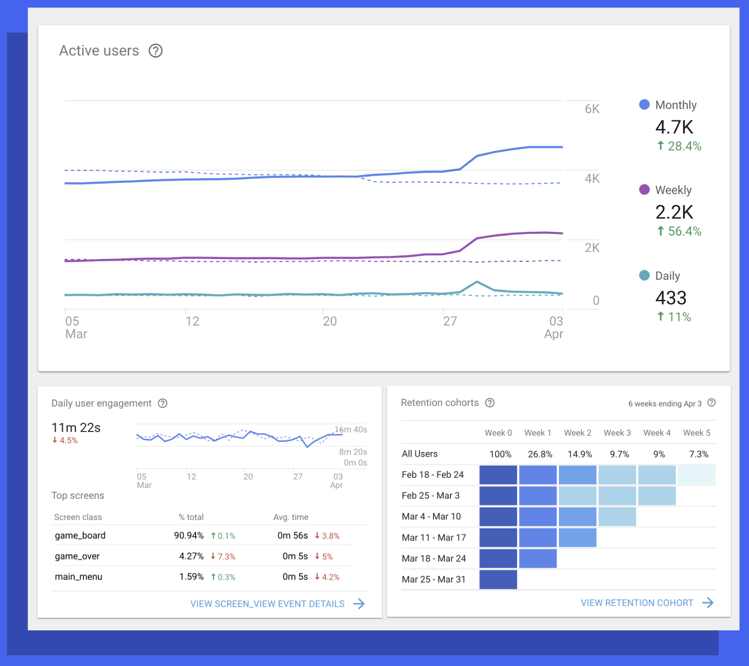Click the 11m 22s engagement time
This screenshot has height=666, width=749.
tap(76, 428)
